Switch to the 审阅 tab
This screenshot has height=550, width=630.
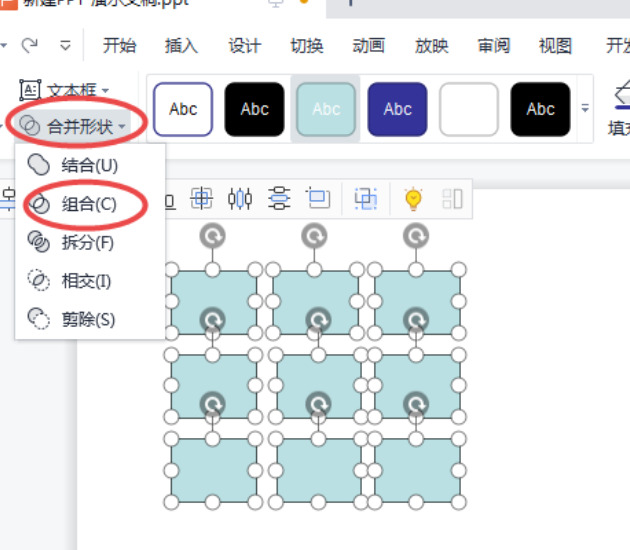point(493,45)
